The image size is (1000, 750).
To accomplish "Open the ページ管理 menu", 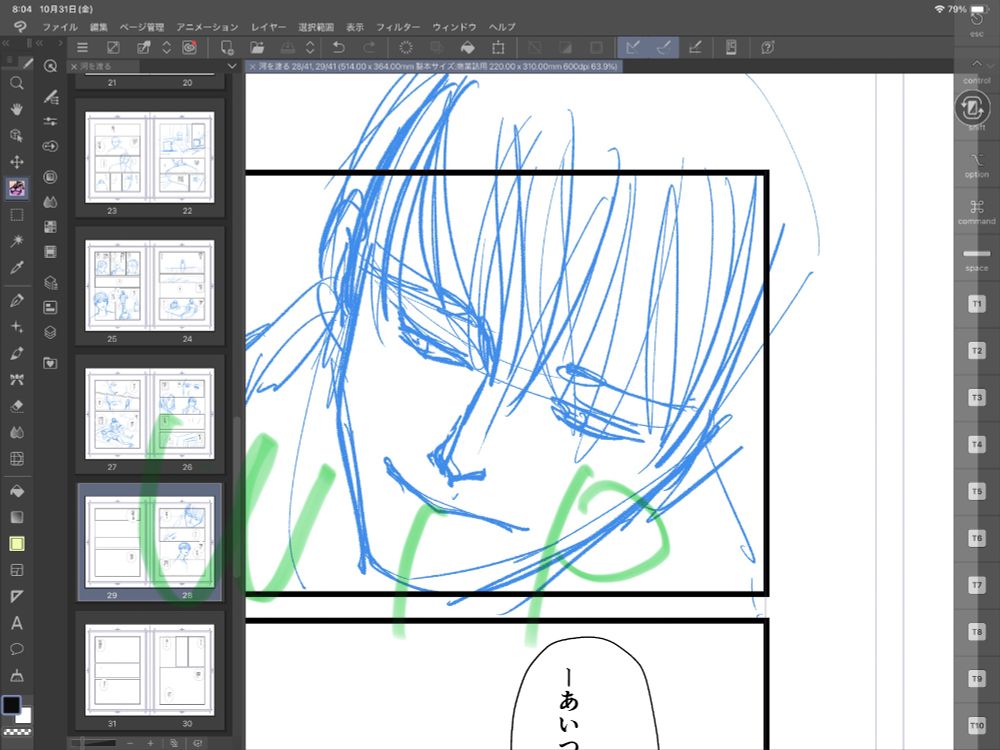I will 142,27.
